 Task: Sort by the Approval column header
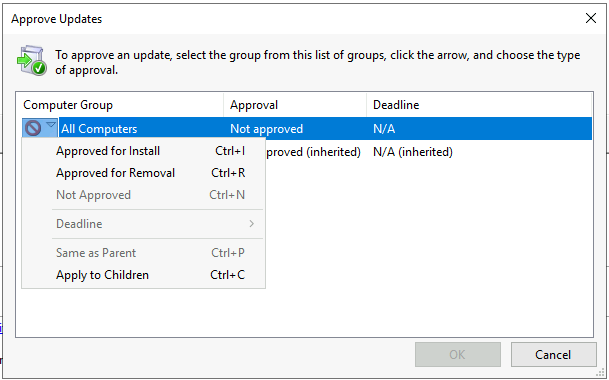(x=295, y=105)
